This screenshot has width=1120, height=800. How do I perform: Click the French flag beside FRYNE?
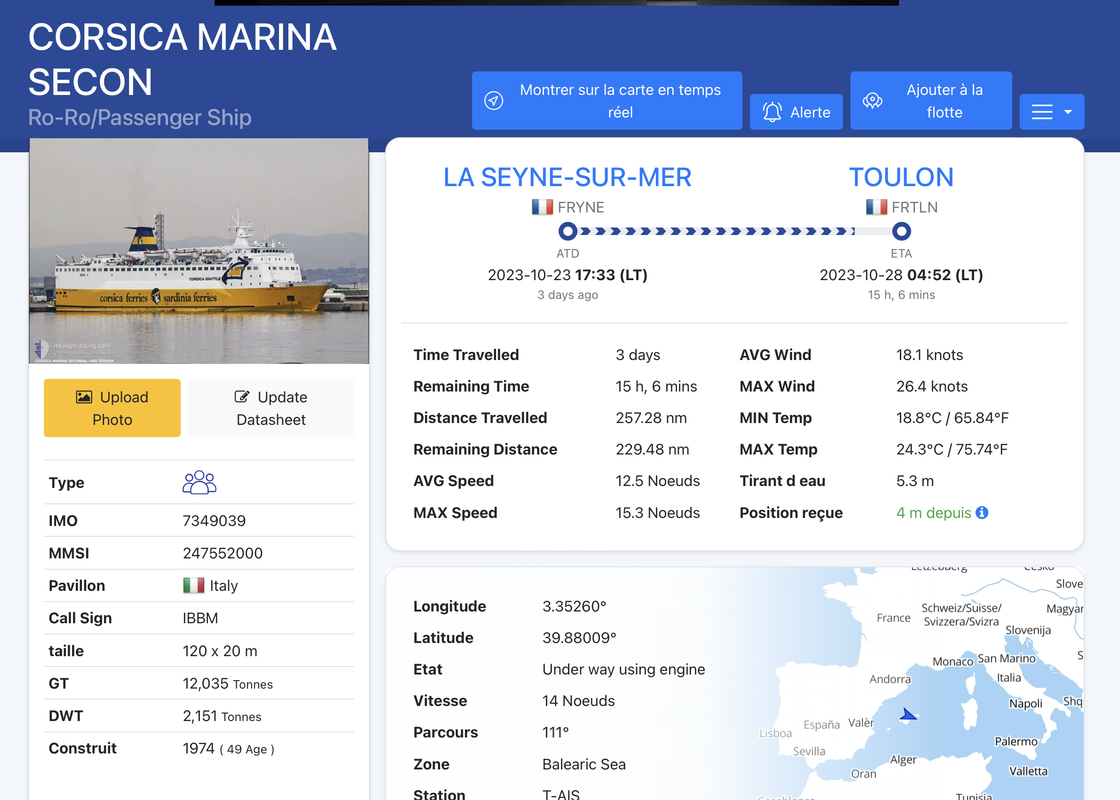(542, 207)
